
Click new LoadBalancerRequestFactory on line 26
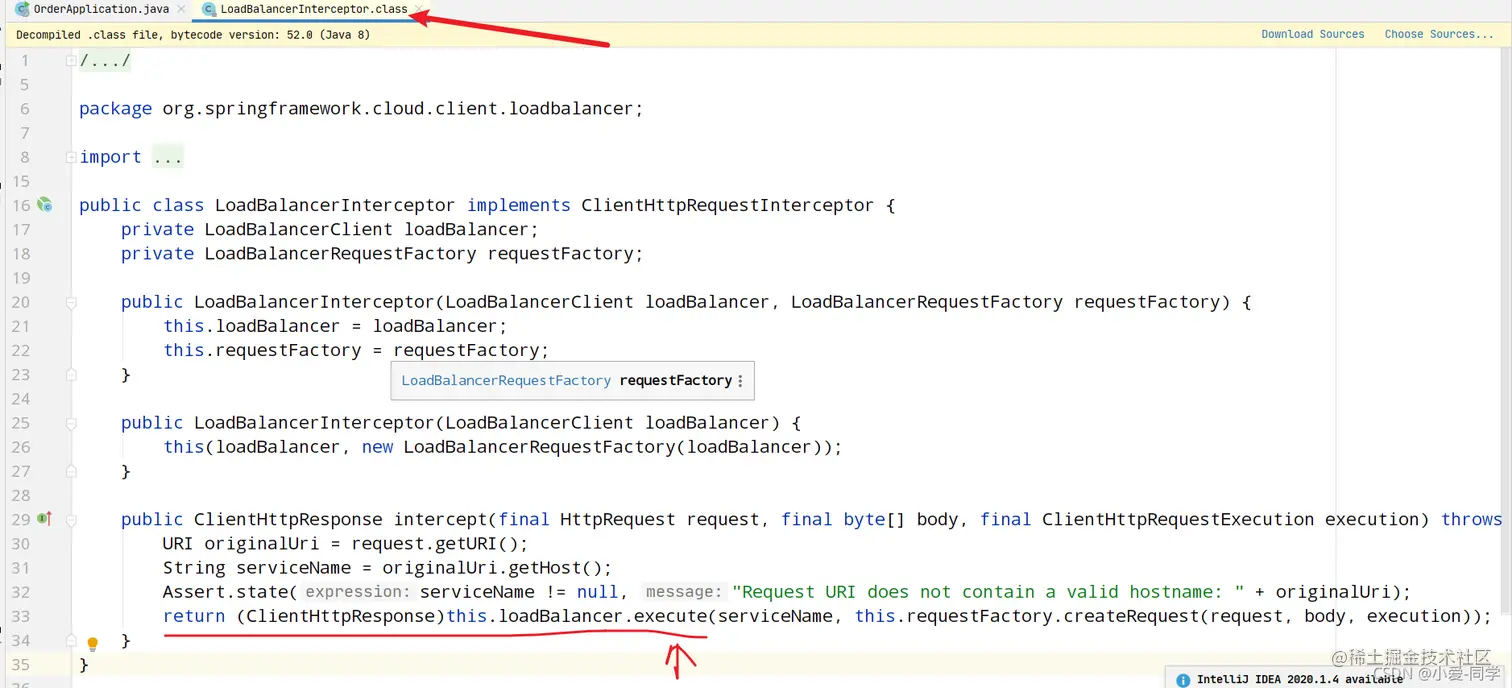point(518,447)
